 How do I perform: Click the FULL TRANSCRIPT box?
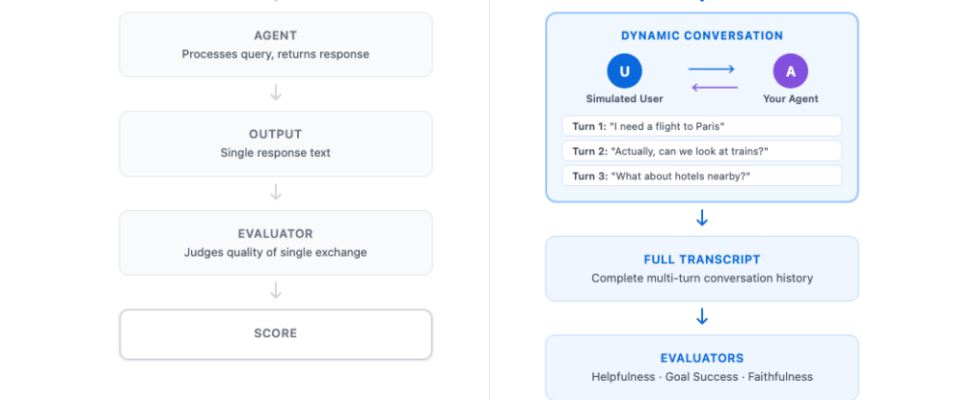pos(702,268)
